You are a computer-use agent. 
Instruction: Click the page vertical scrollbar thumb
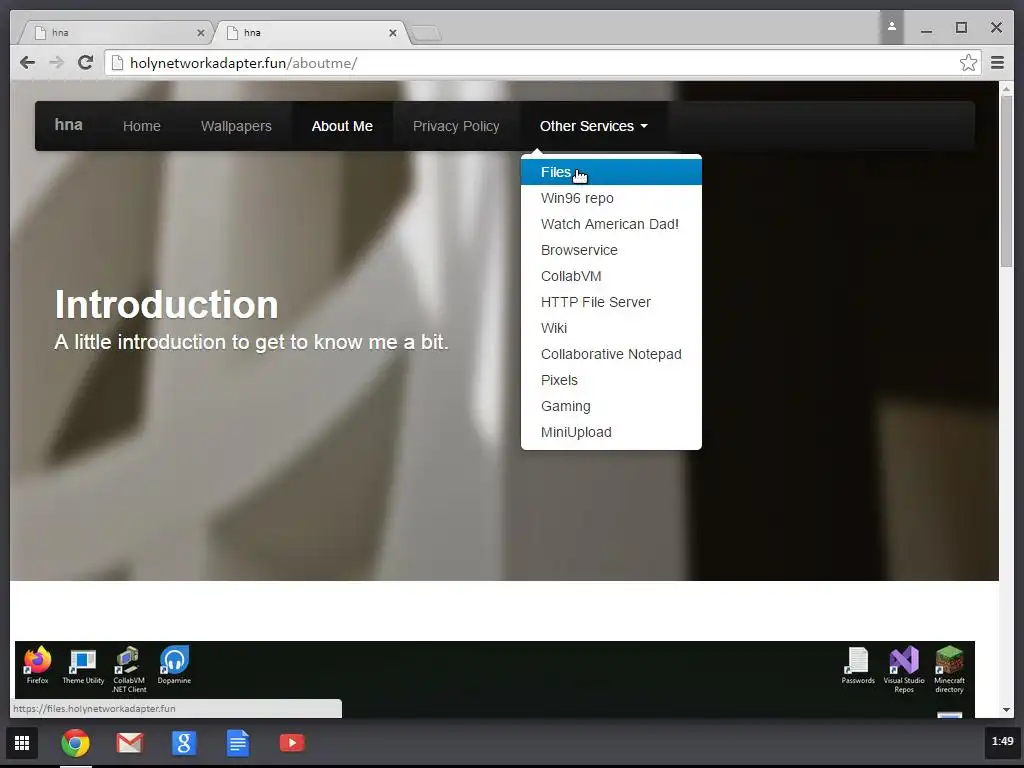coord(1006,181)
